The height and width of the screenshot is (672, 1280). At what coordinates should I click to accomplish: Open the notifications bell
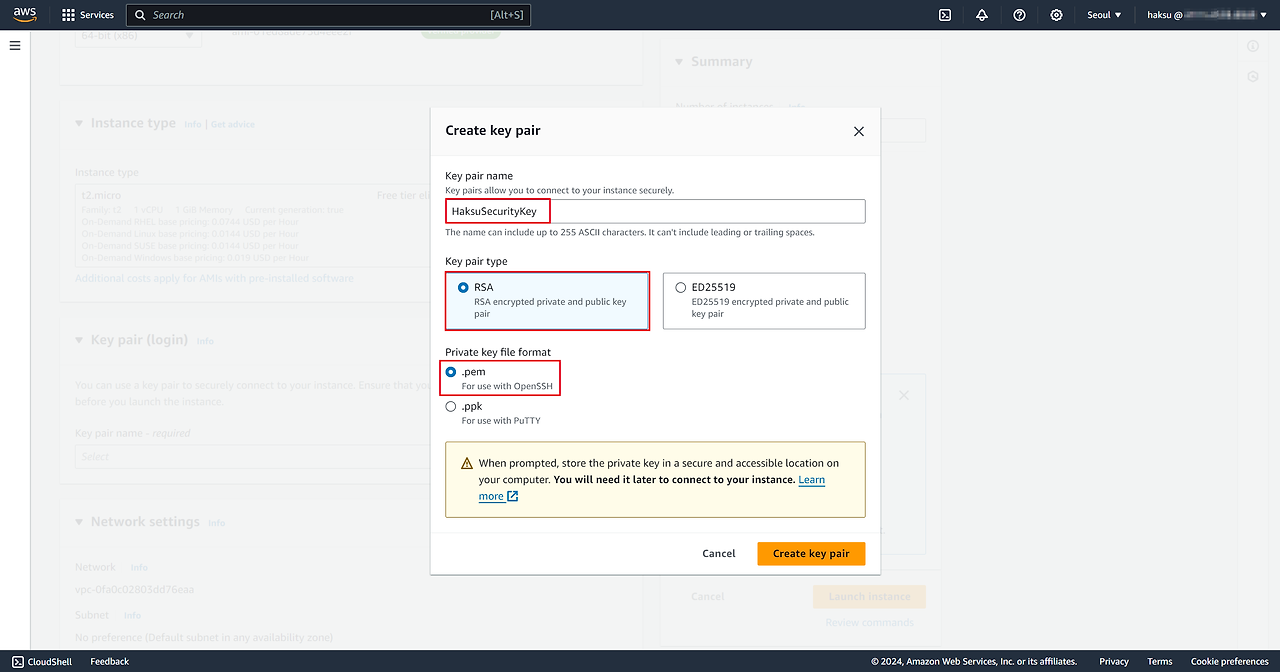click(982, 15)
